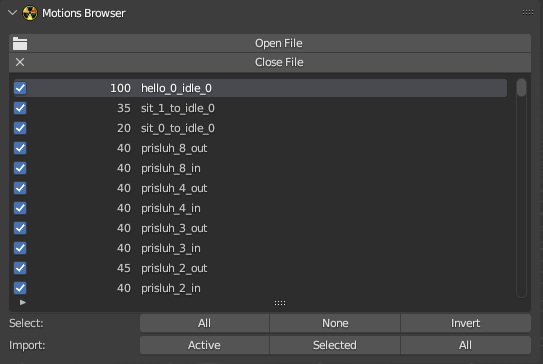Click Select None button

(335, 323)
